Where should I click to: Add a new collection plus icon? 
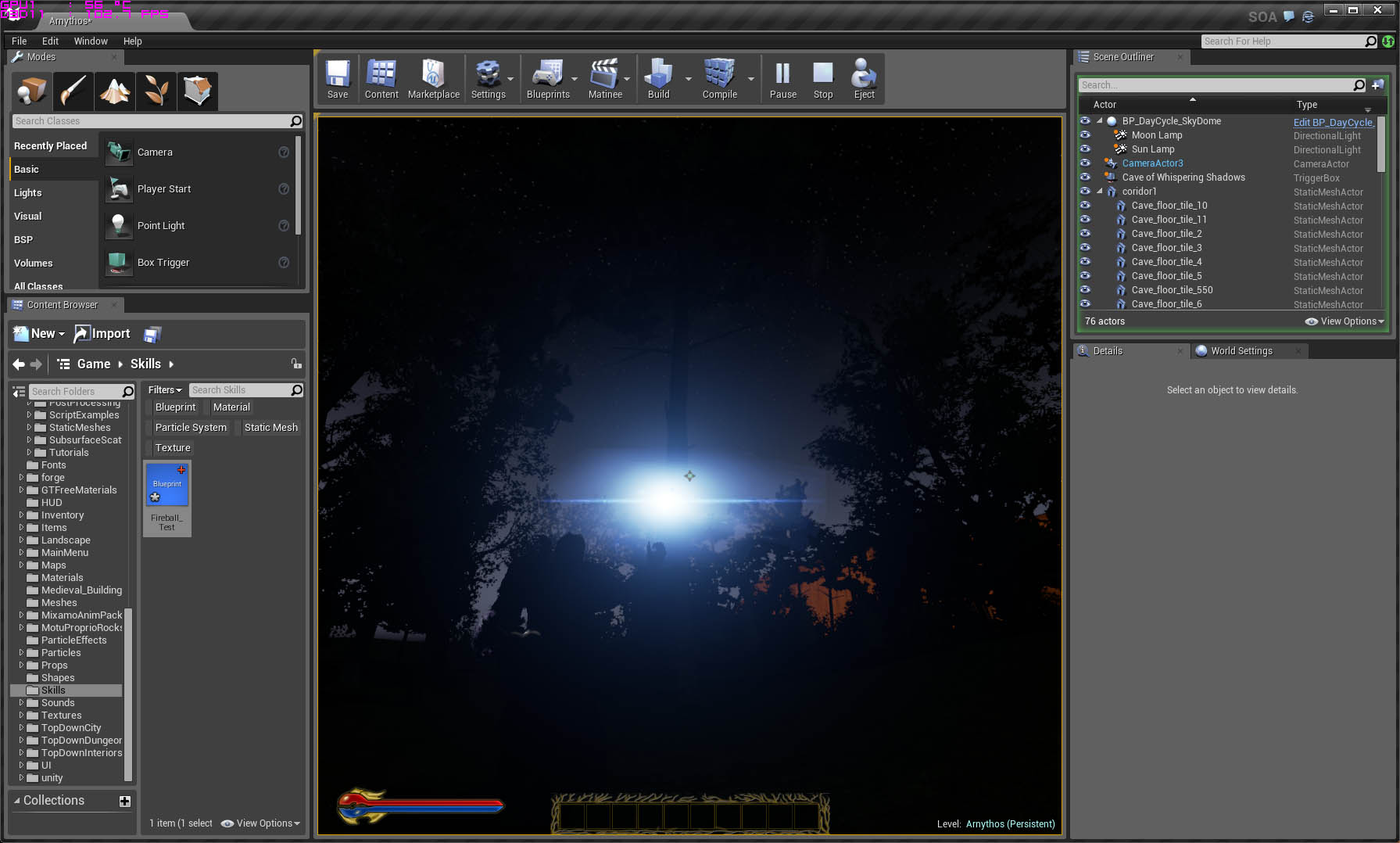124,801
